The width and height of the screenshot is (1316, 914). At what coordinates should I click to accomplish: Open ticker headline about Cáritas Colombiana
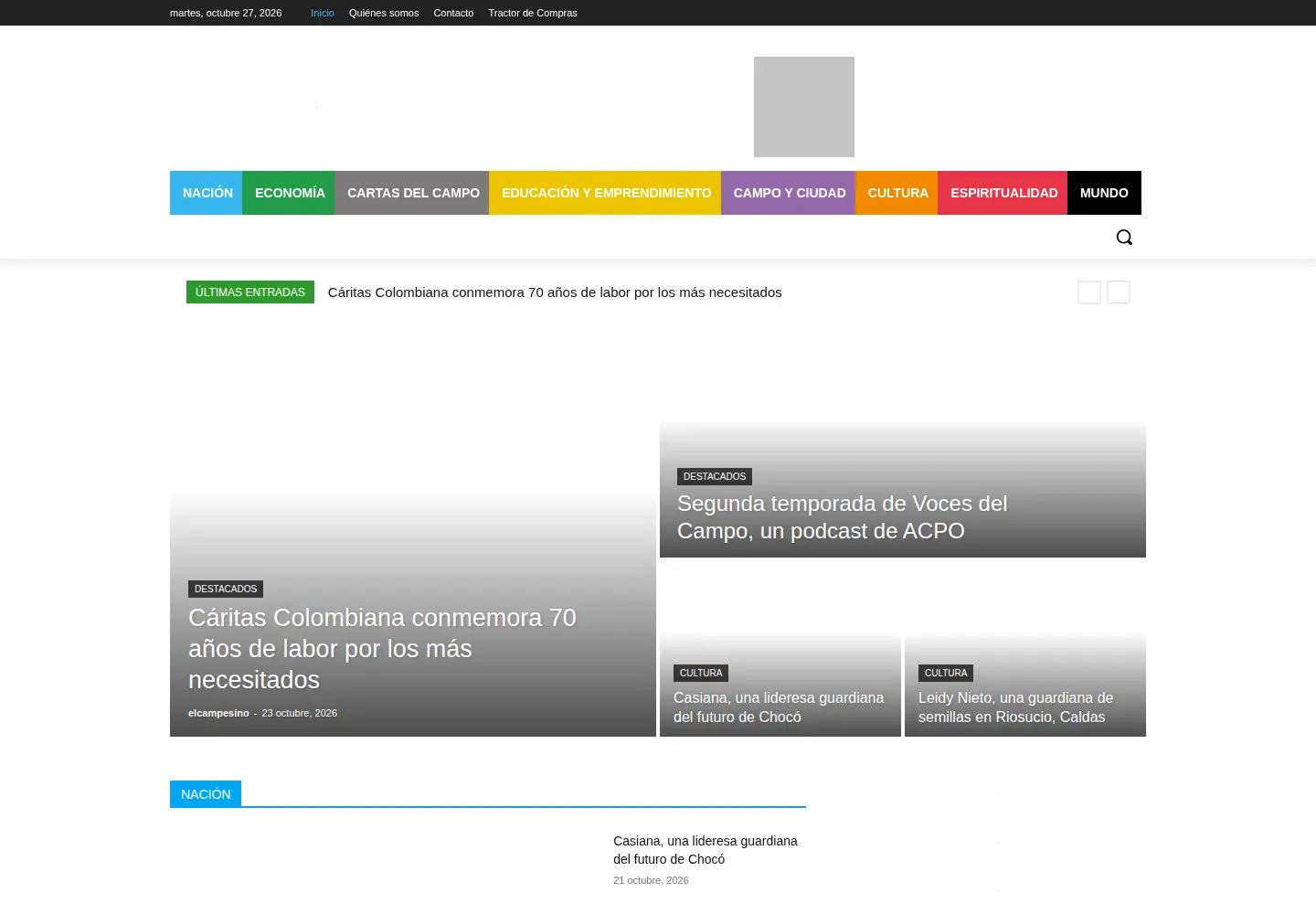pos(555,292)
